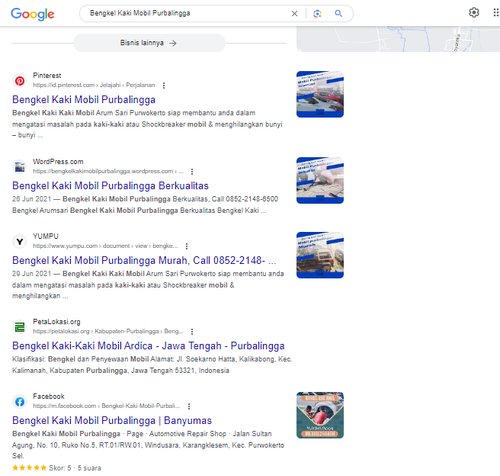The height and width of the screenshot is (476, 500).
Task: Open three-dot menu for YUMPU result
Action: pos(186,246)
